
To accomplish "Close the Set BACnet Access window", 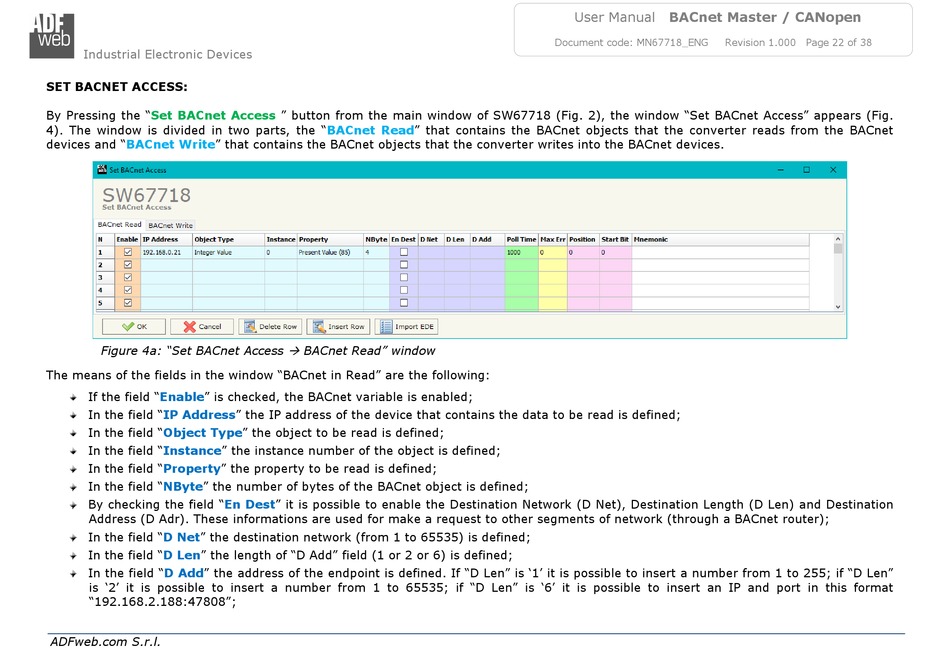I will coord(833,170).
